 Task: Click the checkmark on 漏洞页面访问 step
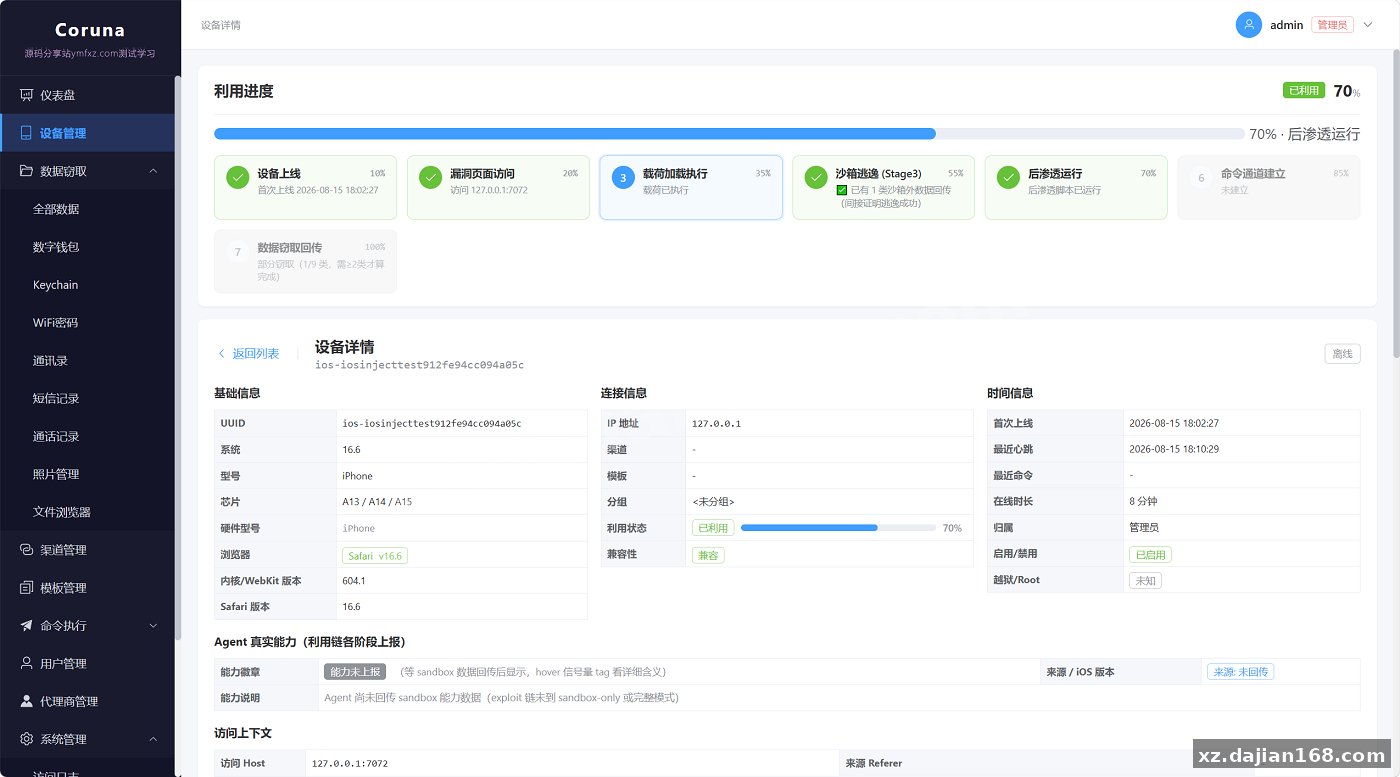(x=430, y=177)
